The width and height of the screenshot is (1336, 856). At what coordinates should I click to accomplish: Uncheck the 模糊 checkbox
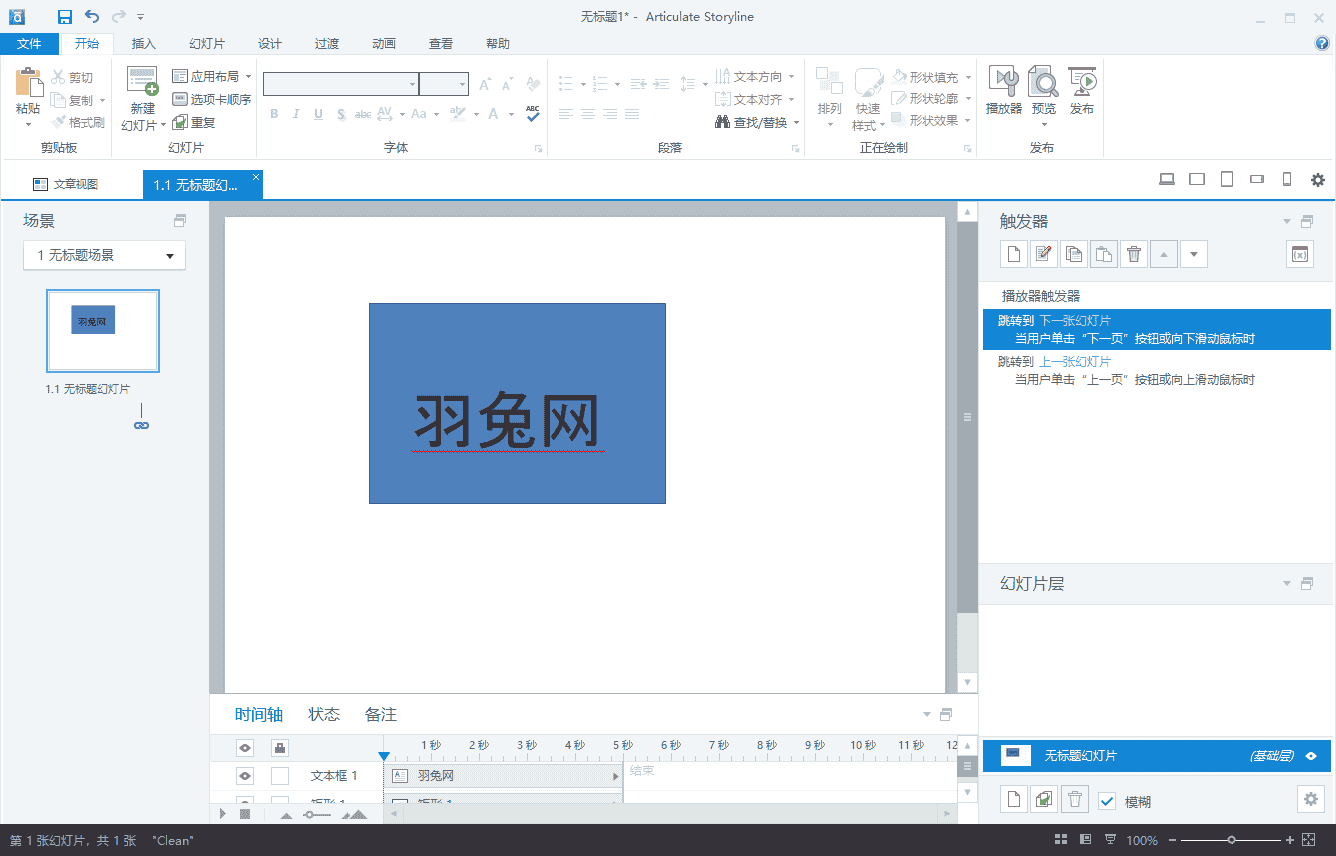point(1104,799)
